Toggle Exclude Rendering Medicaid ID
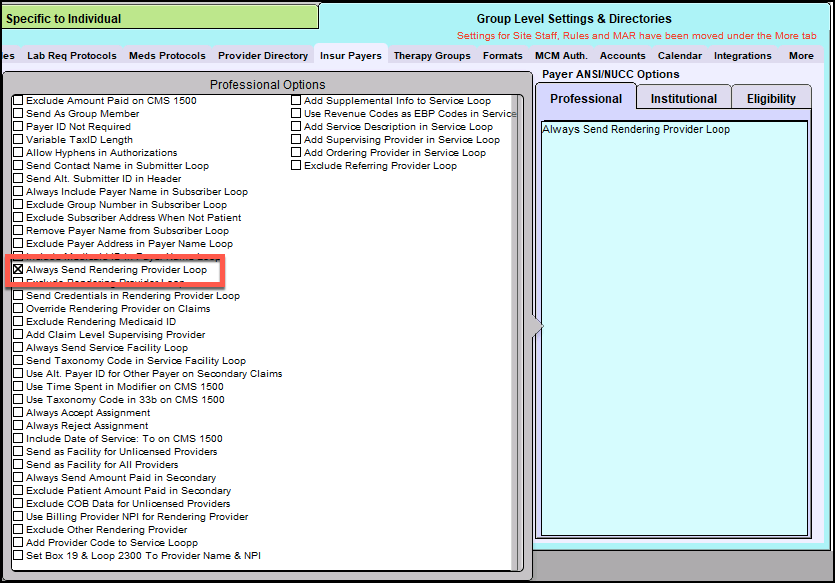The height and width of the screenshot is (583, 835). (x=18, y=322)
